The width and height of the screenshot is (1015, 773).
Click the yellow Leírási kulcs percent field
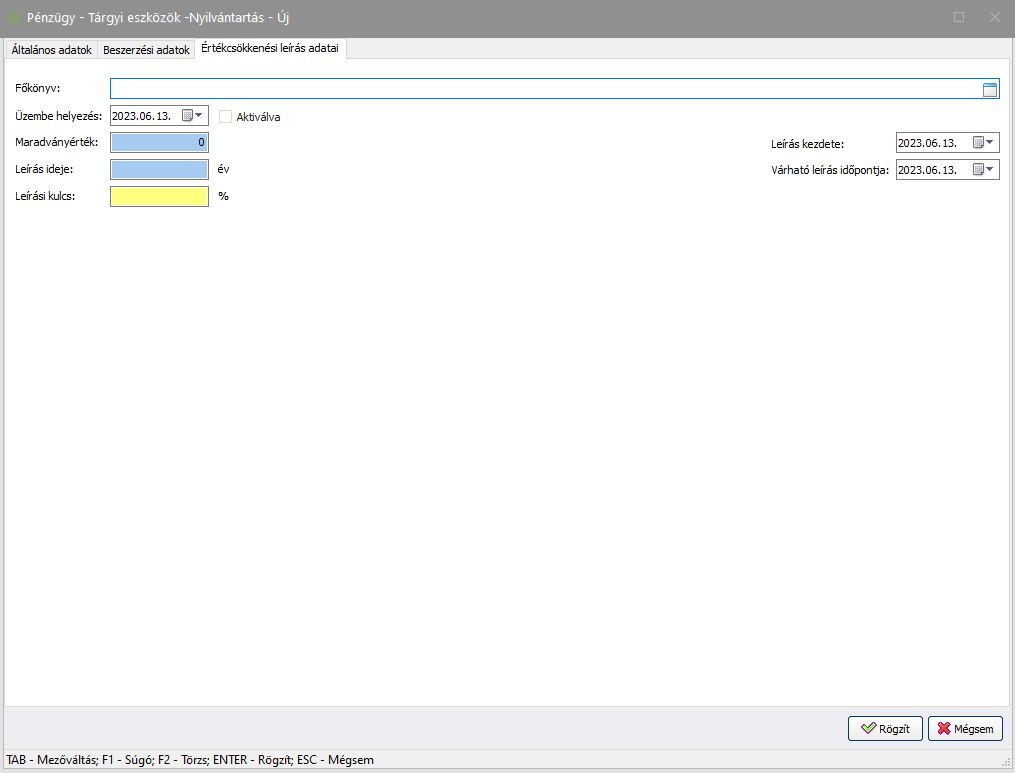pos(159,197)
